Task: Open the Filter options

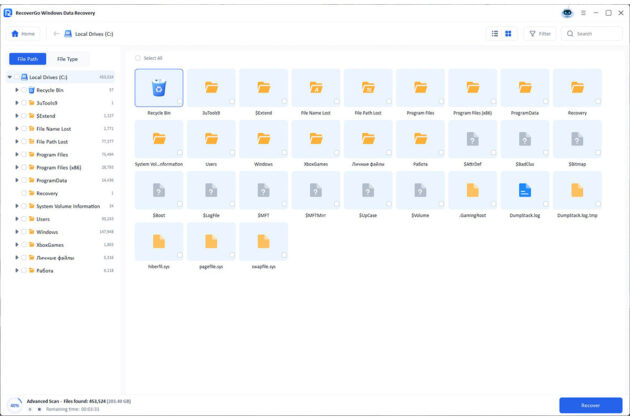Action: (x=540, y=34)
